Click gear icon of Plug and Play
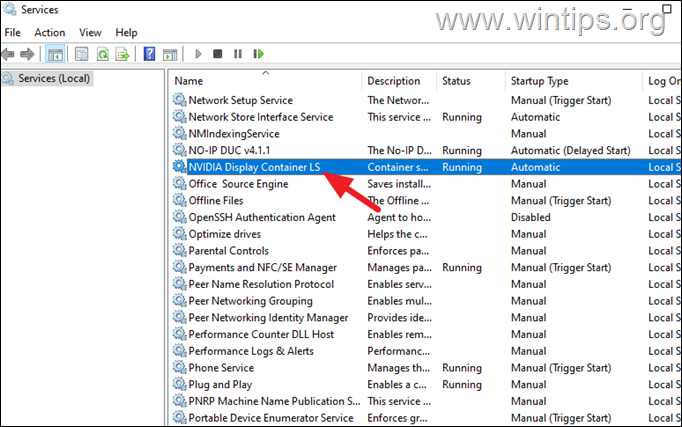This screenshot has width=682, height=427. point(179,384)
